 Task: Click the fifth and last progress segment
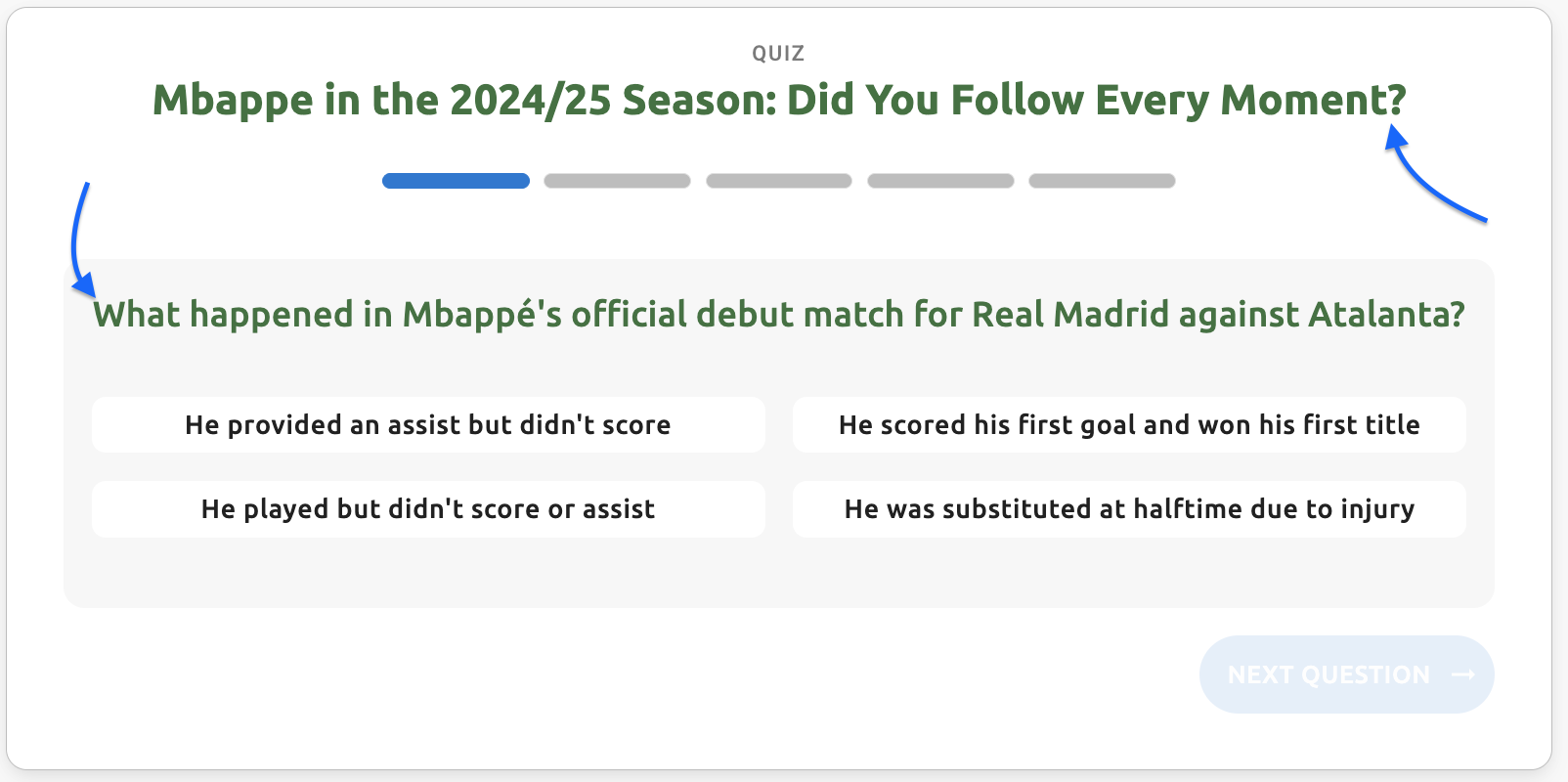pos(1102,181)
